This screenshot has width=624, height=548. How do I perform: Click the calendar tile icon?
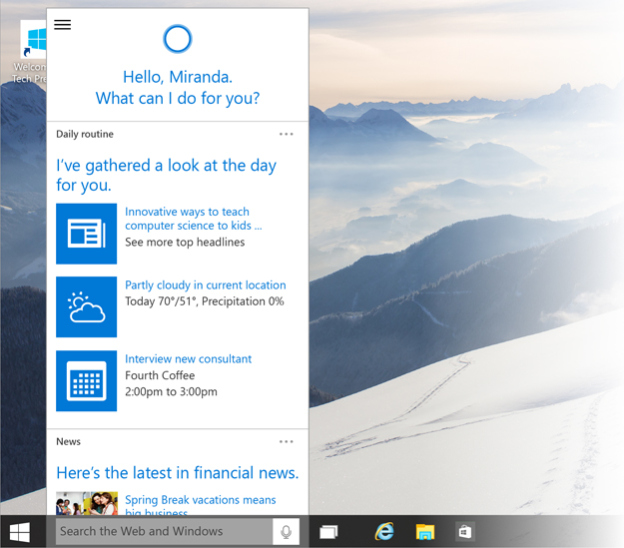[86, 381]
